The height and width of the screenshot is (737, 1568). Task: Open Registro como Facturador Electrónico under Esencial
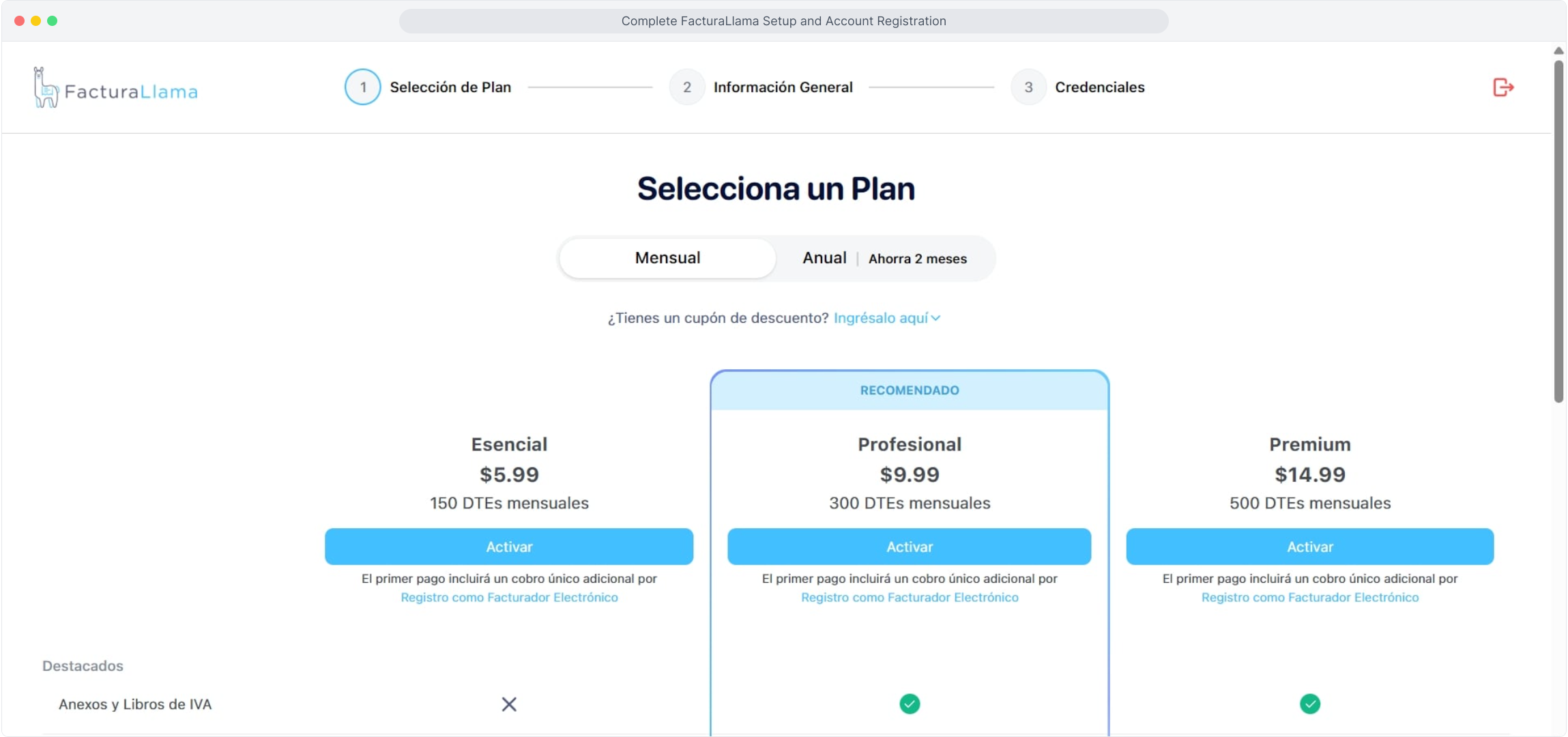click(x=509, y=598)
